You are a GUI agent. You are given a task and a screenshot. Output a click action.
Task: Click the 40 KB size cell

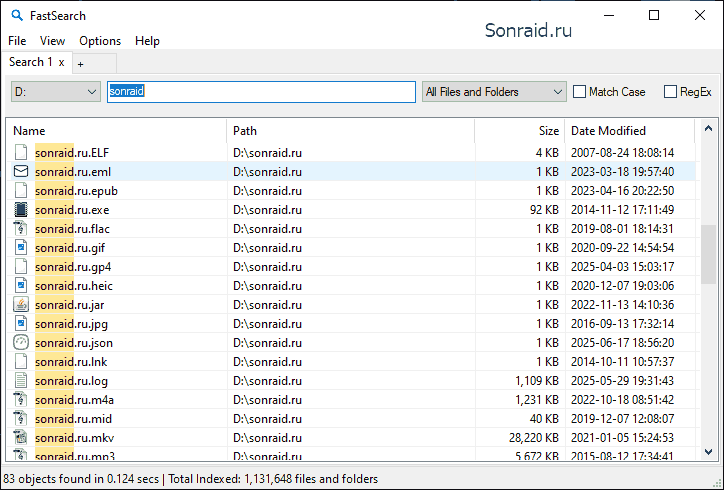(544, 419)
